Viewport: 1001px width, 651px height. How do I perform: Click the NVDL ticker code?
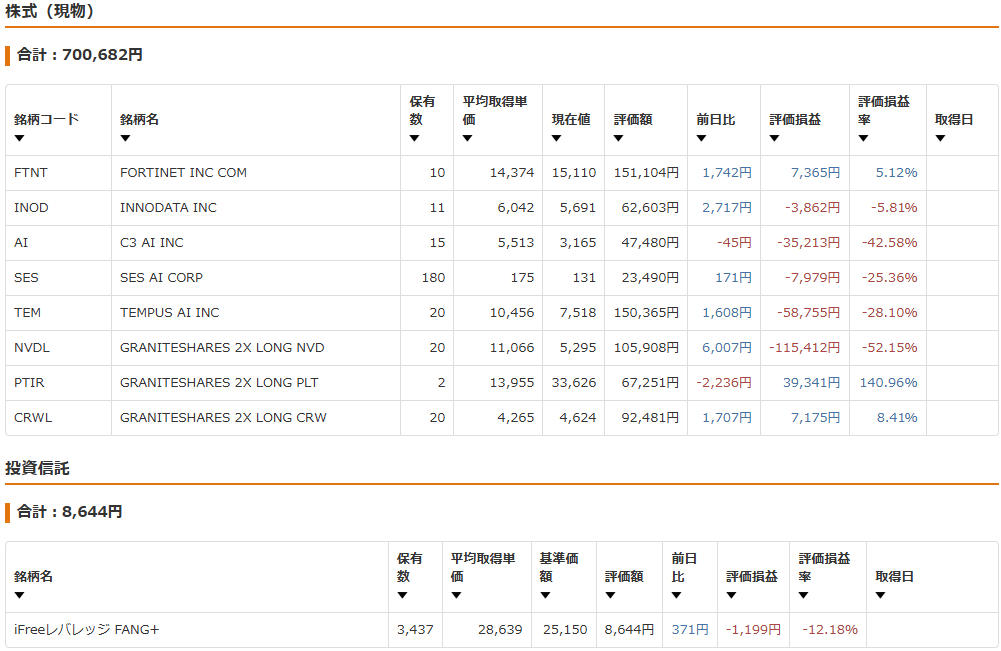(32, 348)
